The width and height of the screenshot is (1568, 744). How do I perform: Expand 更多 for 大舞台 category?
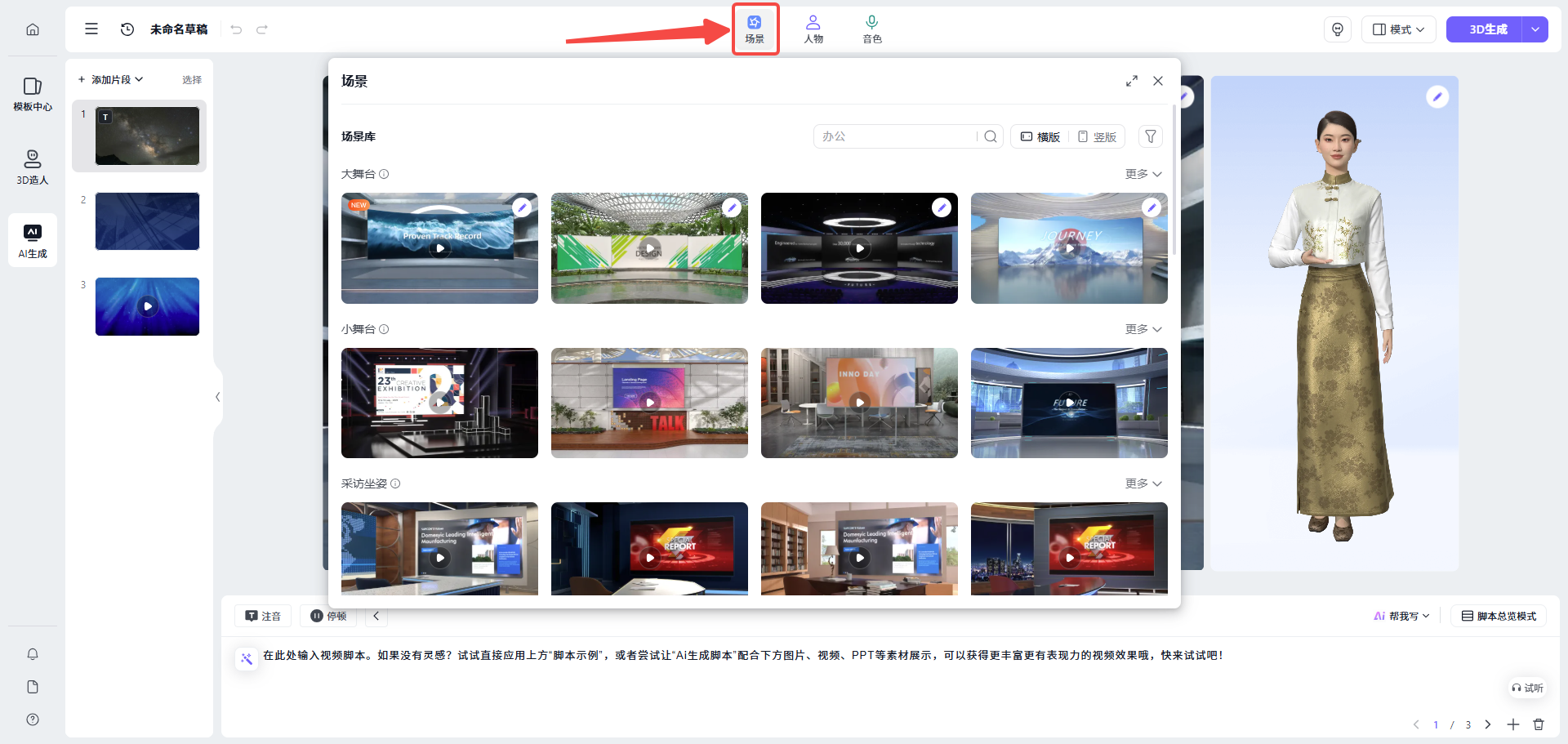(x=1143, y=174)
